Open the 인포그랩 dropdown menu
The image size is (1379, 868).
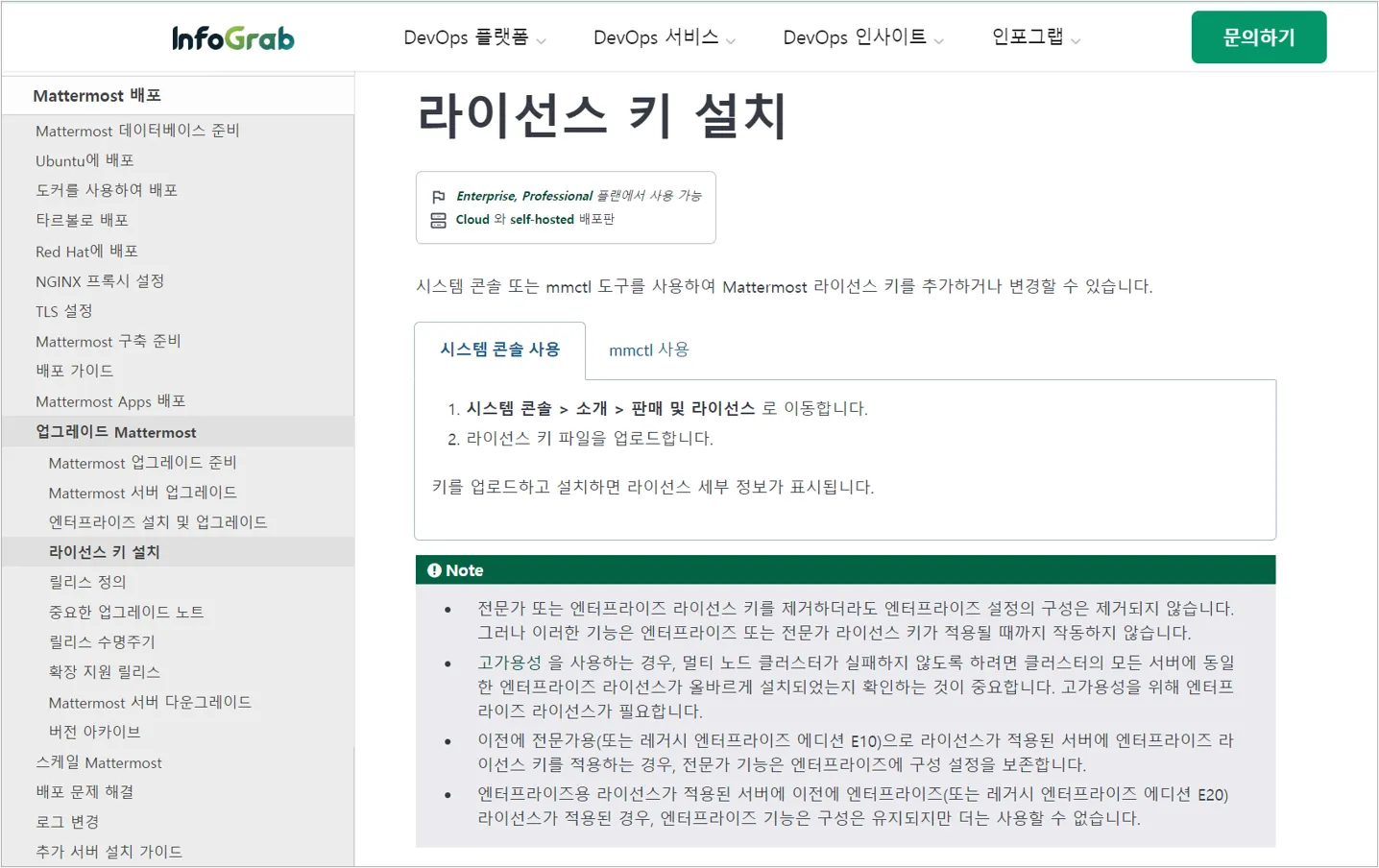tap(1036, 37)
